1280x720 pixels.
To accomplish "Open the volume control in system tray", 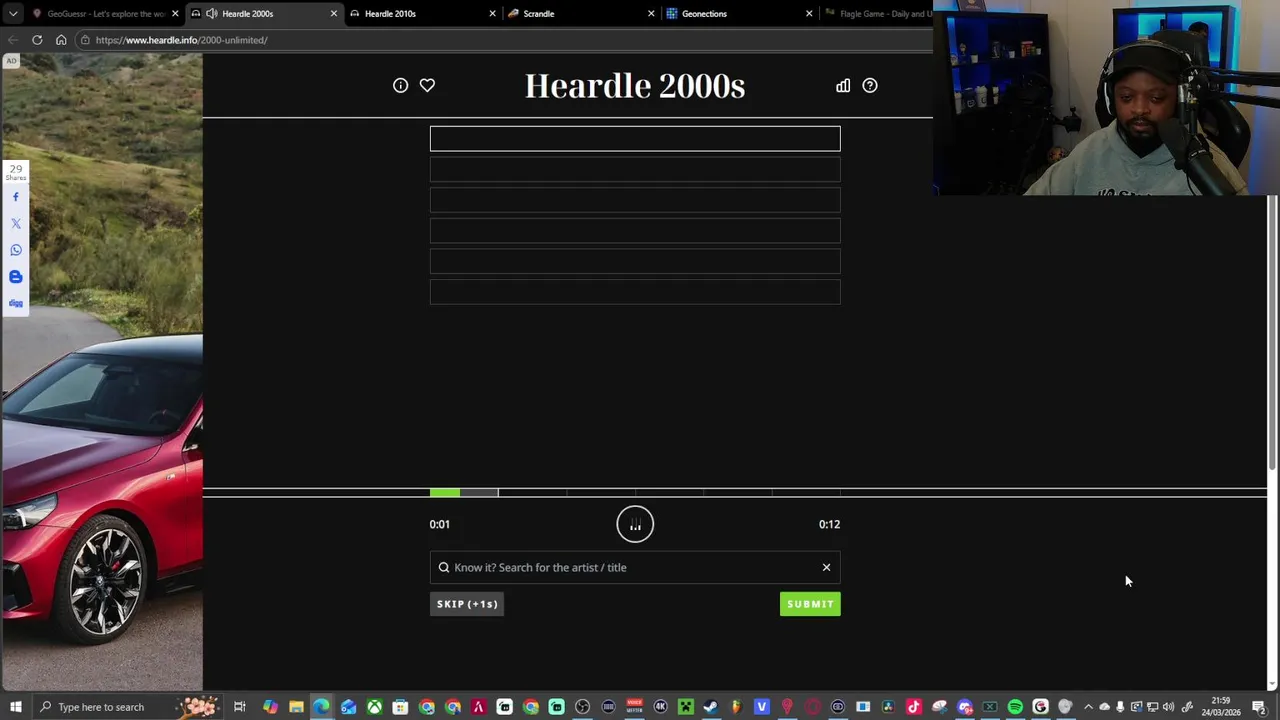I will click(x=1168, y=707).
